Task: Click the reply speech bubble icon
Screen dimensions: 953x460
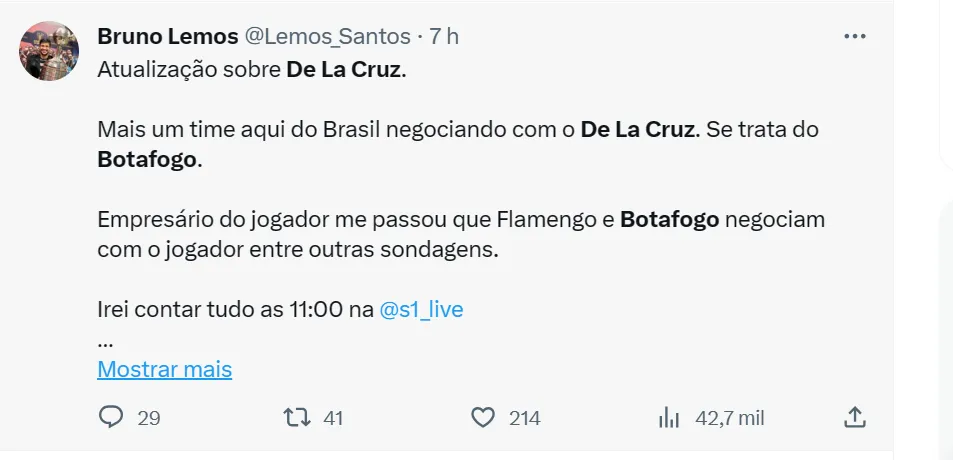Action: point(111,417)
